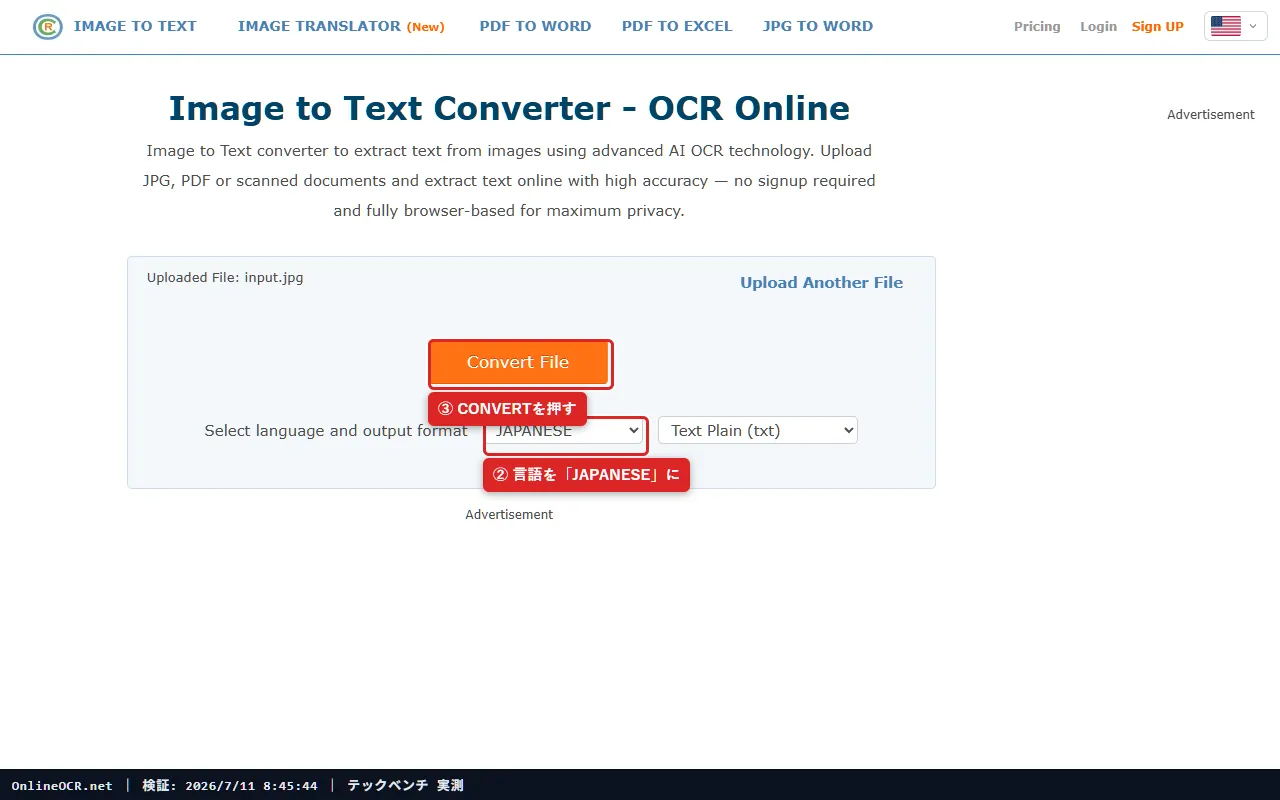The width and height of the screenshot is (1280, 800).
Task: Go to PDF TO EXCEL
Action: point(677,26)
